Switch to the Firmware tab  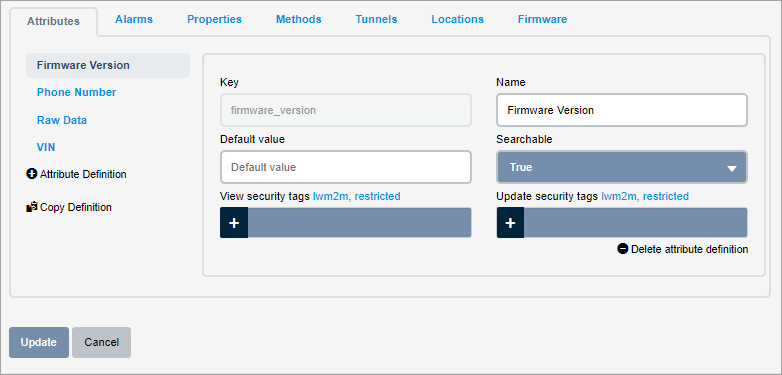click(x=542, y=19)
